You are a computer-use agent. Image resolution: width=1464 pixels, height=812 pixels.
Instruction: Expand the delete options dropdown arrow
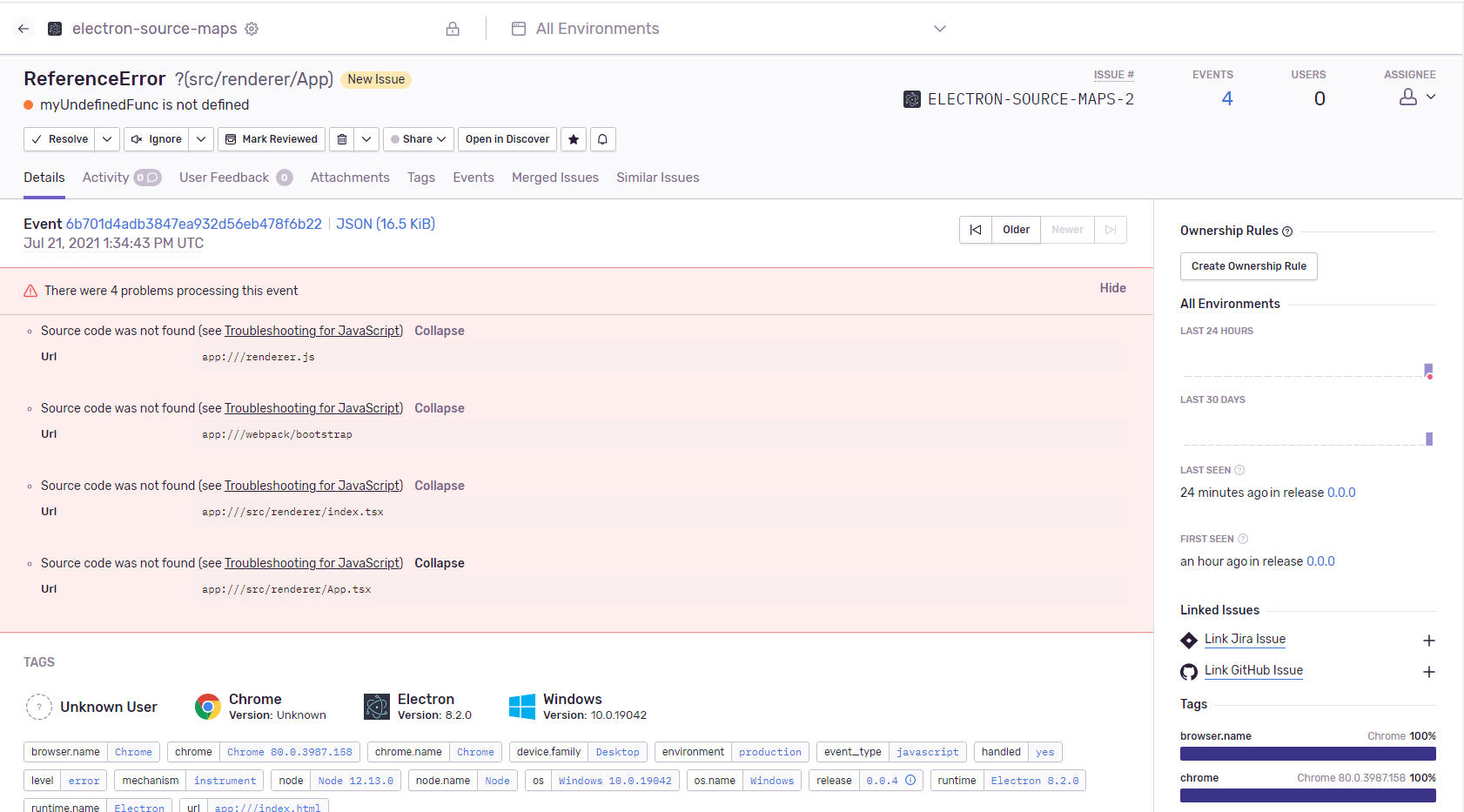pyautogui.click(x=366, y=139)
